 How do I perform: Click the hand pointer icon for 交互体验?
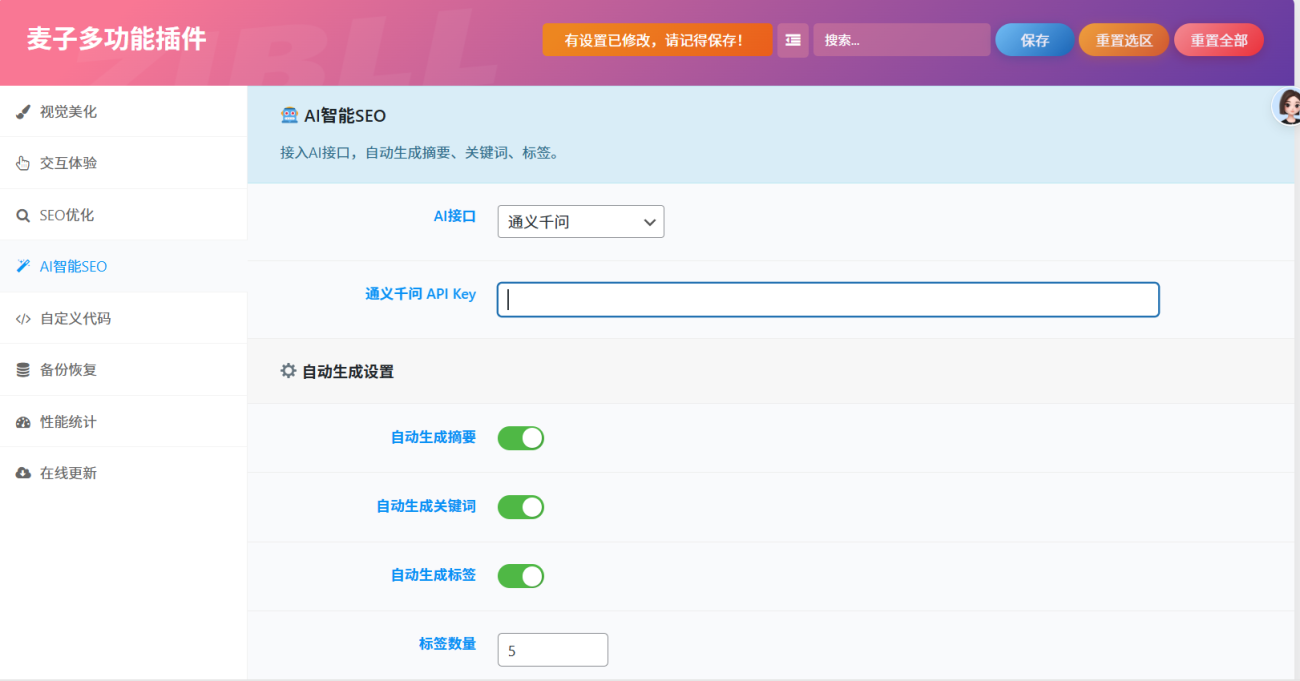click(x=23, y=163)
